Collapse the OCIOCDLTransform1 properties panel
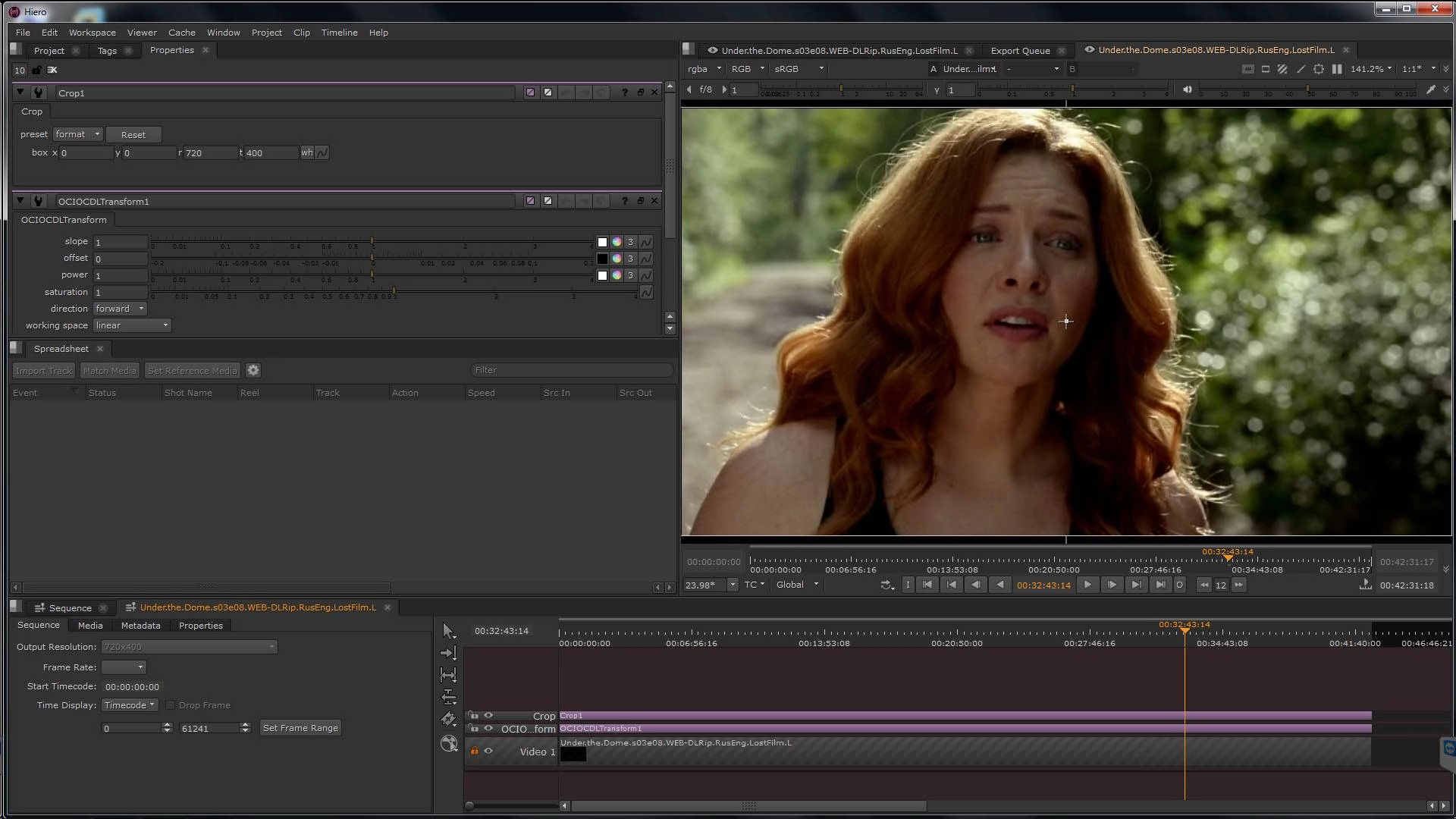 [x=20, y=201]
